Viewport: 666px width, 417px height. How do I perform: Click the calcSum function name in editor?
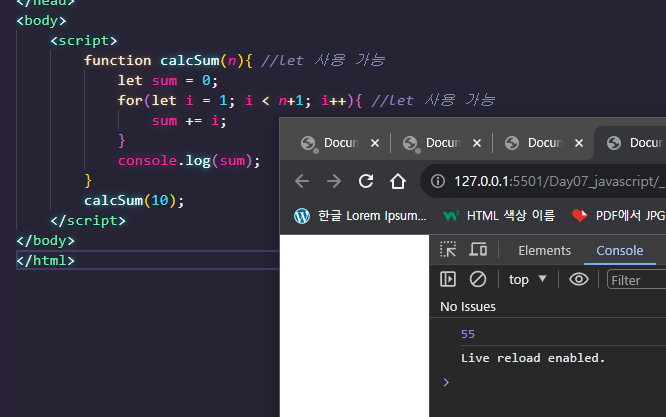[x=189, y=61]
